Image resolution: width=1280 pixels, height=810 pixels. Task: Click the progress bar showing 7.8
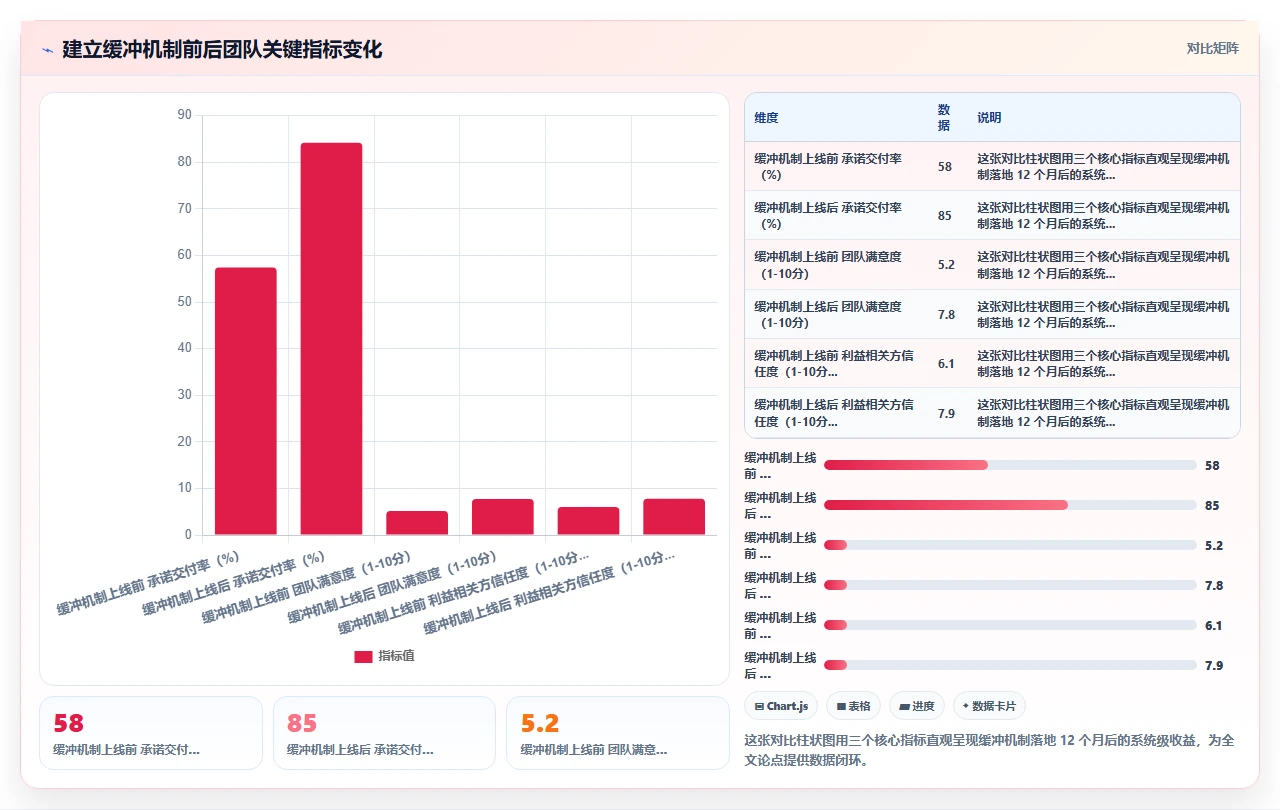tap(1010, 585)
